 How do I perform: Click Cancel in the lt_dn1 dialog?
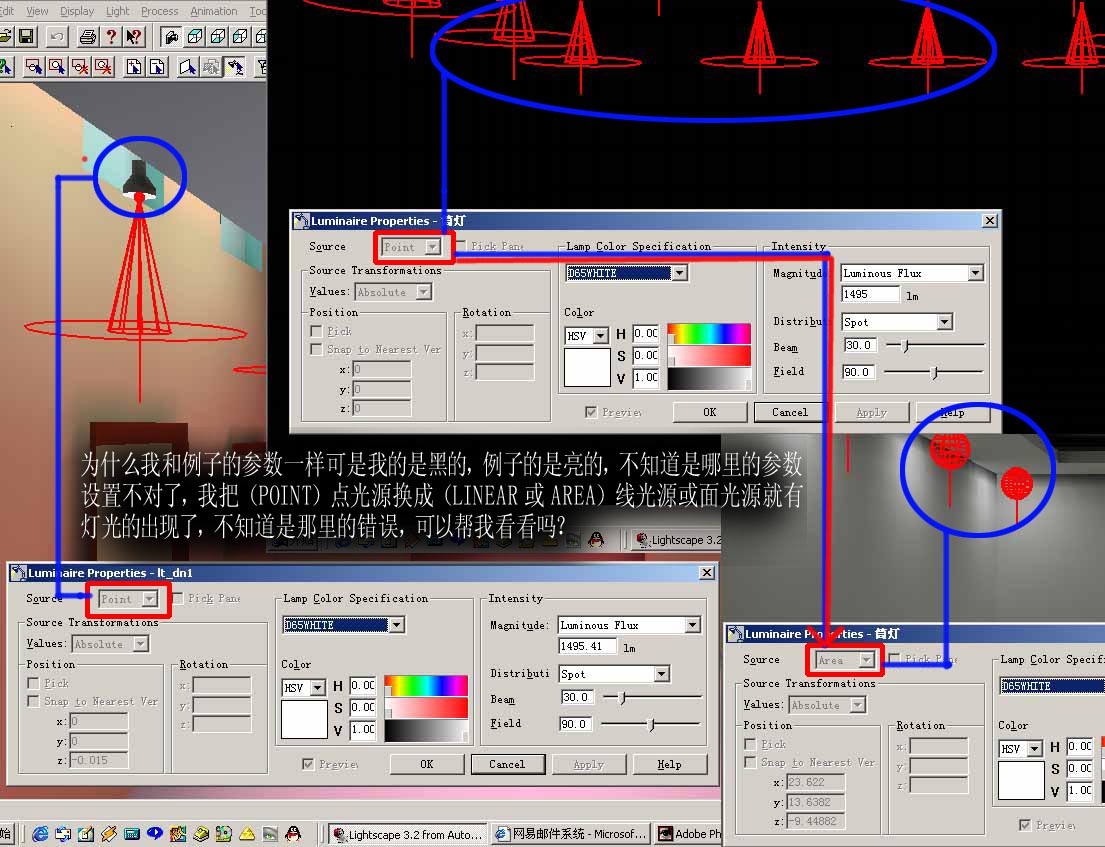pos(507,764)
